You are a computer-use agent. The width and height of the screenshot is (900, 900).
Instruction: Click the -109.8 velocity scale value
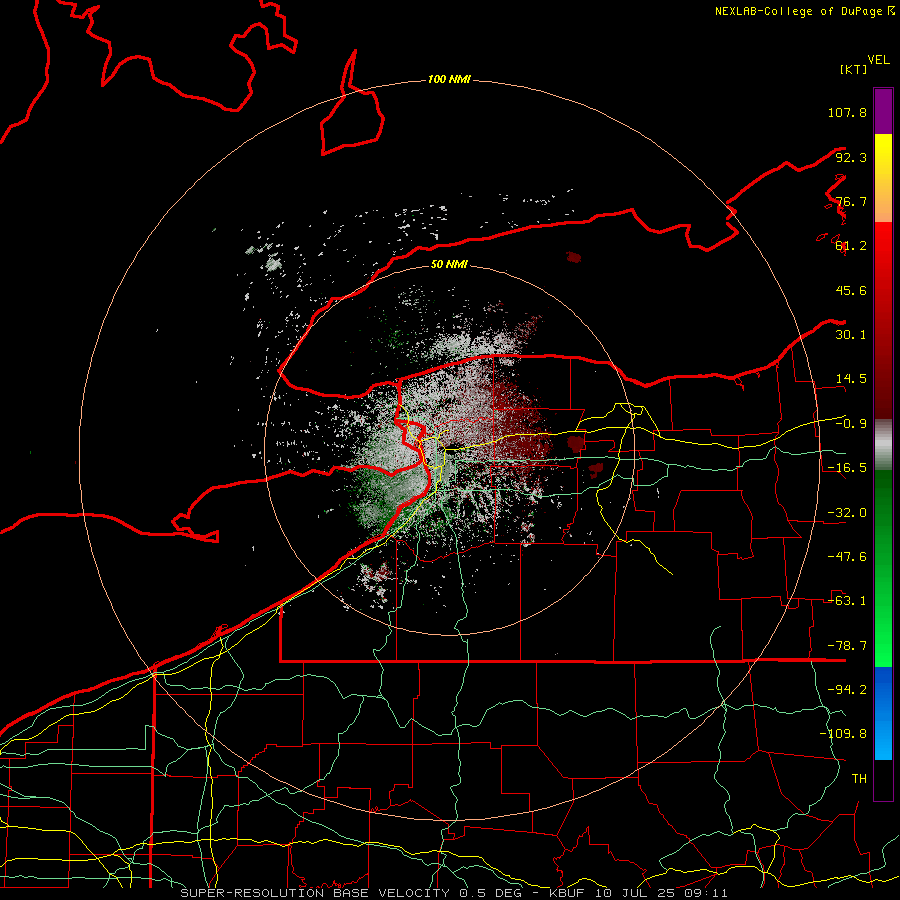coord(843,734)
